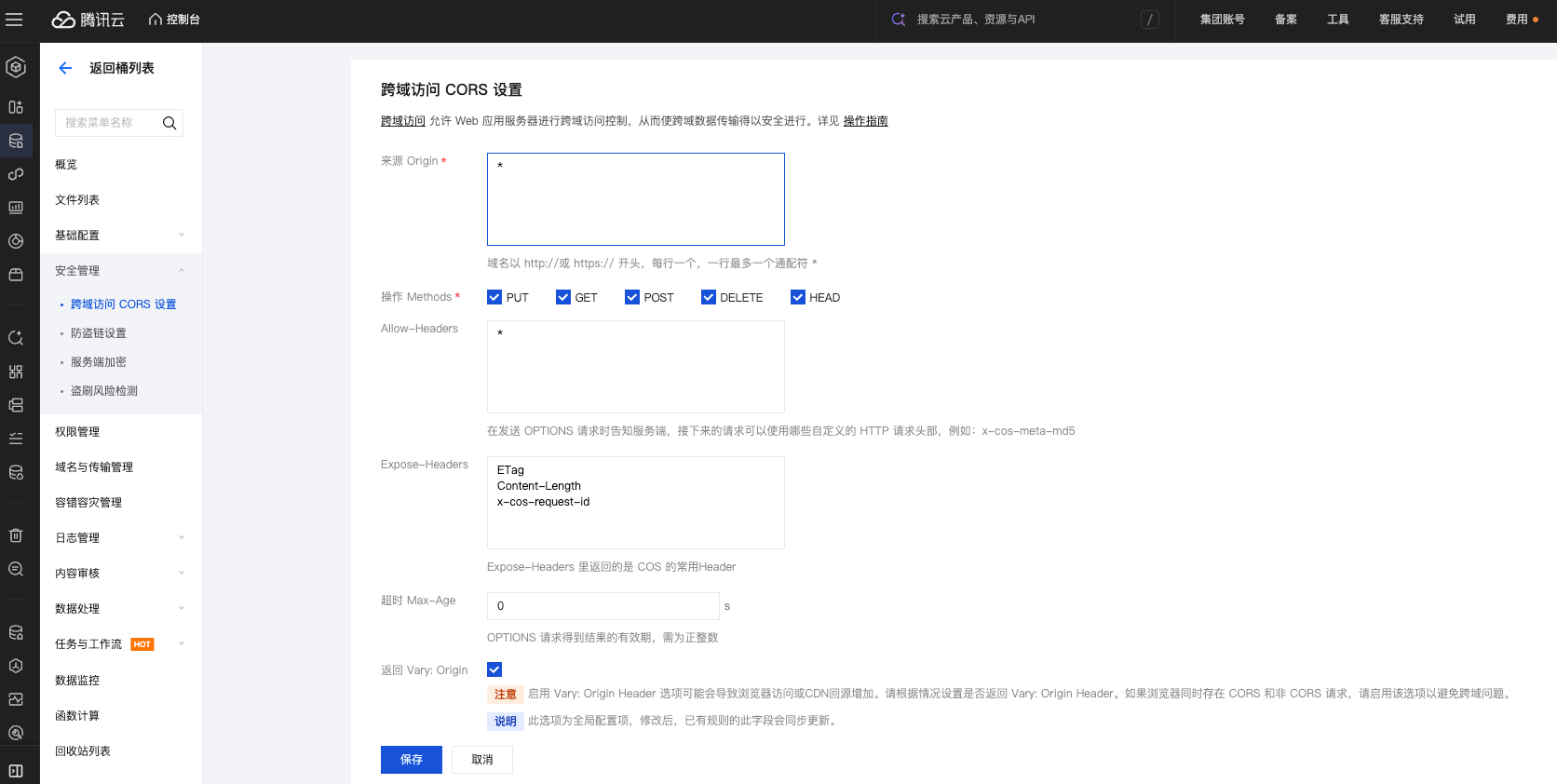Click the back arrow to bucket list

[65, 68]
